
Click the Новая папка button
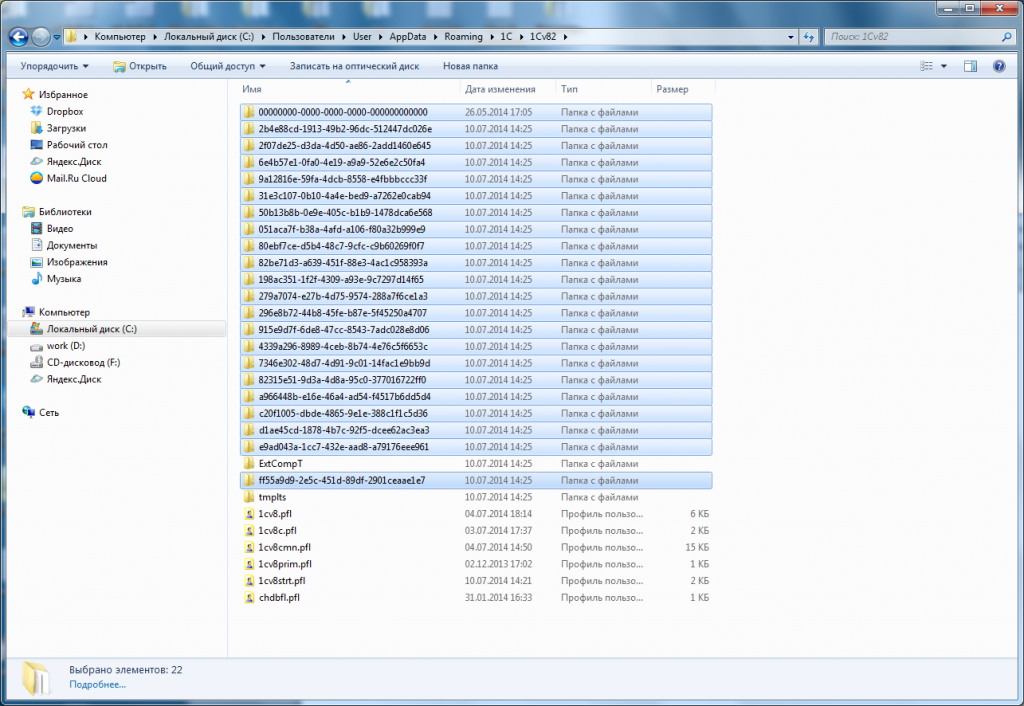point(470,66)
